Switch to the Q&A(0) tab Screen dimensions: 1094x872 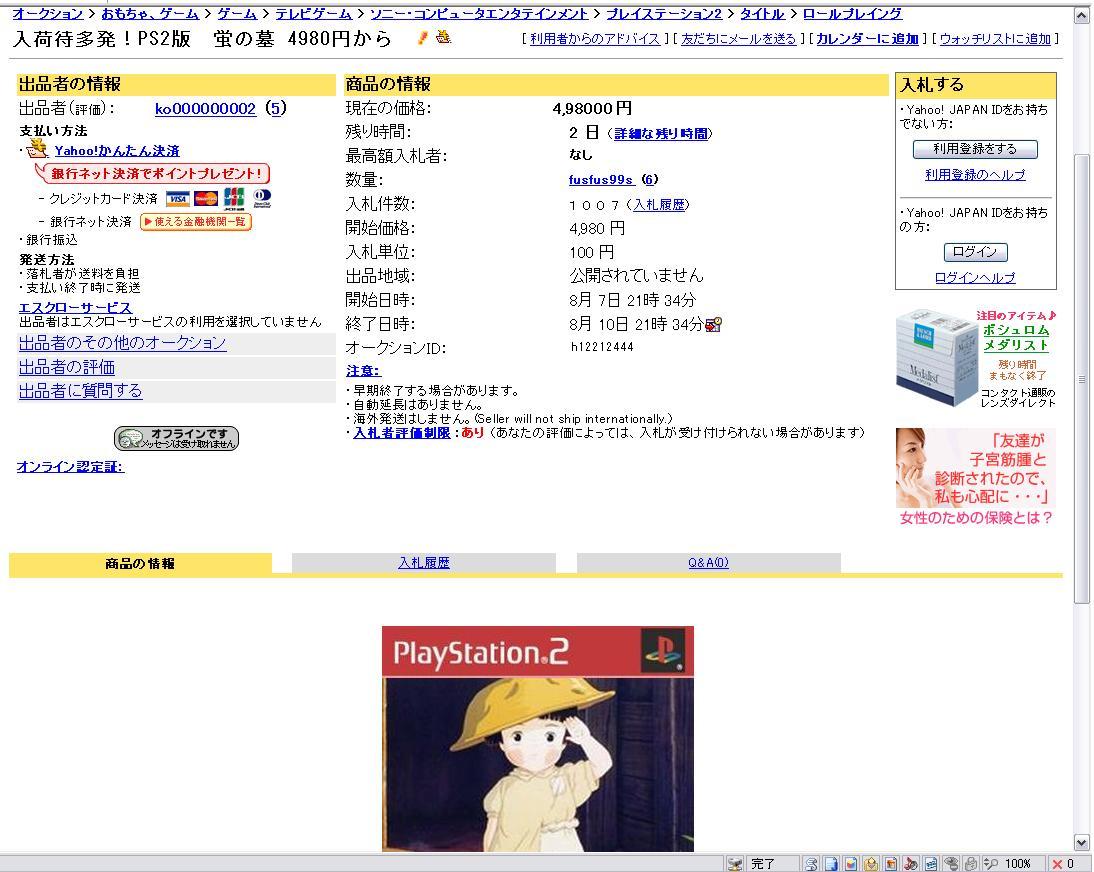pos(708,562)
